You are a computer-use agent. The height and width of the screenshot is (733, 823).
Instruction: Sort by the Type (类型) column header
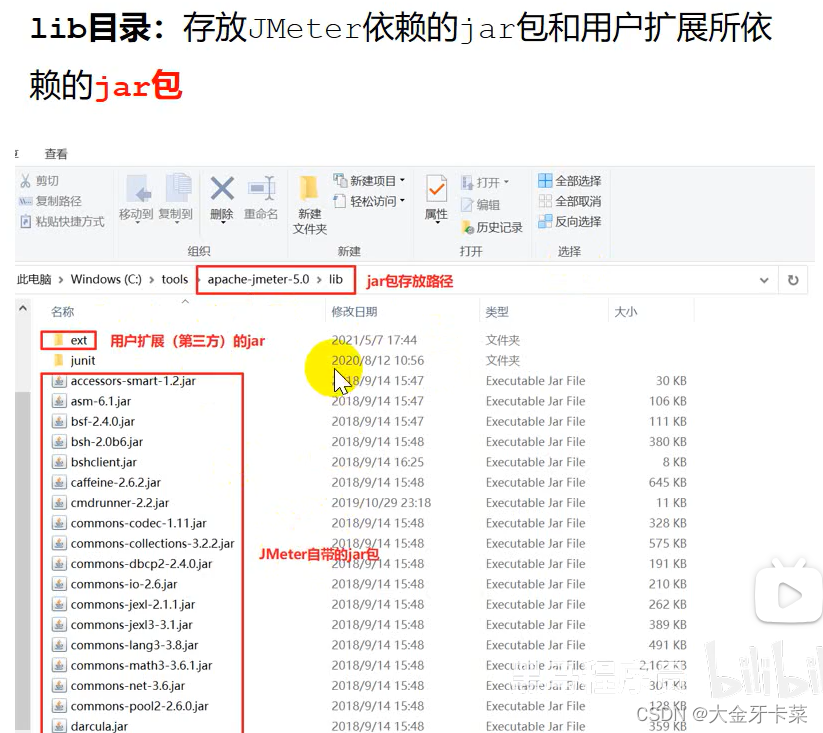click(x=497, y=312)
